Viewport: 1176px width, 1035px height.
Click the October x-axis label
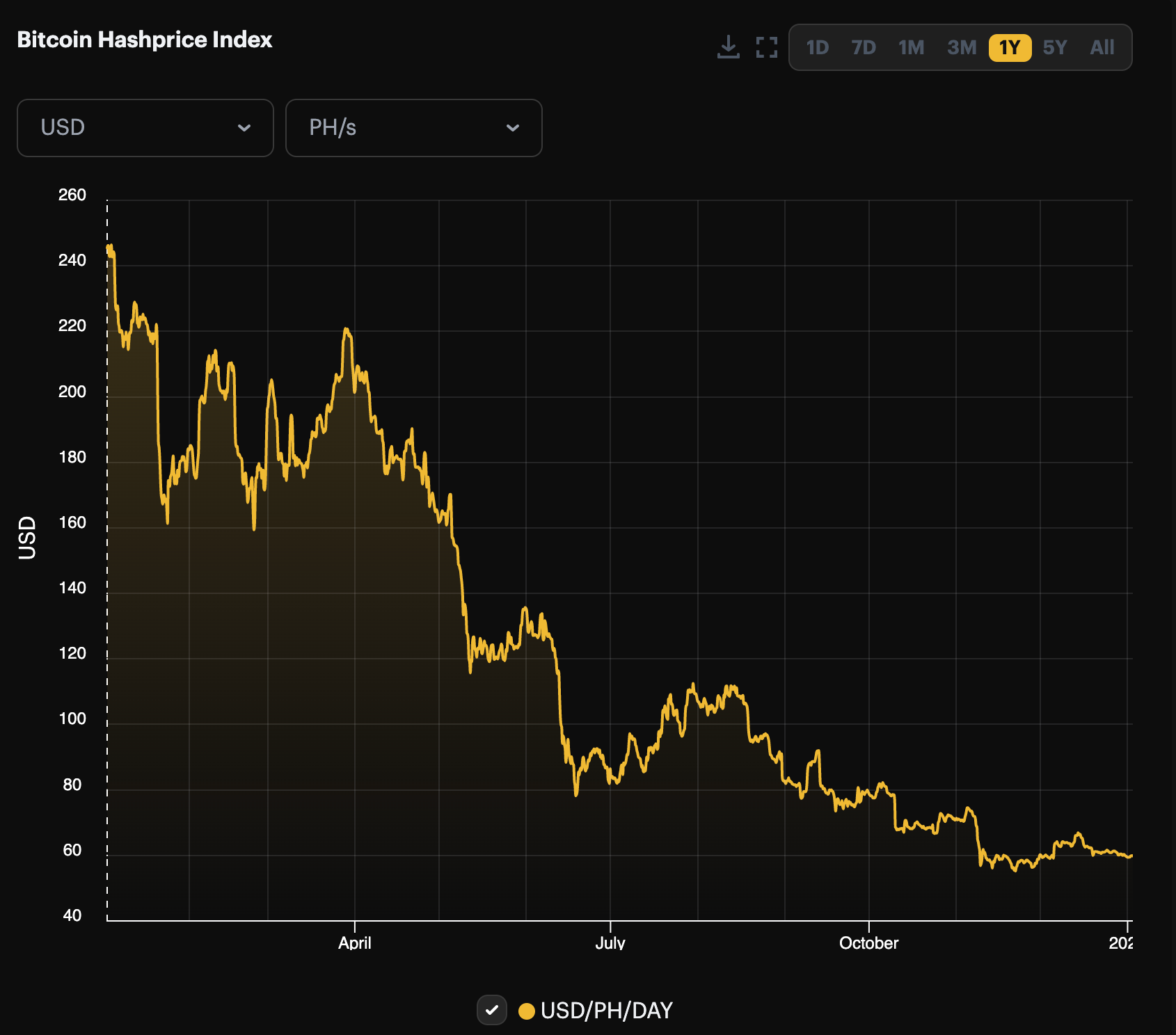point(869,943)
